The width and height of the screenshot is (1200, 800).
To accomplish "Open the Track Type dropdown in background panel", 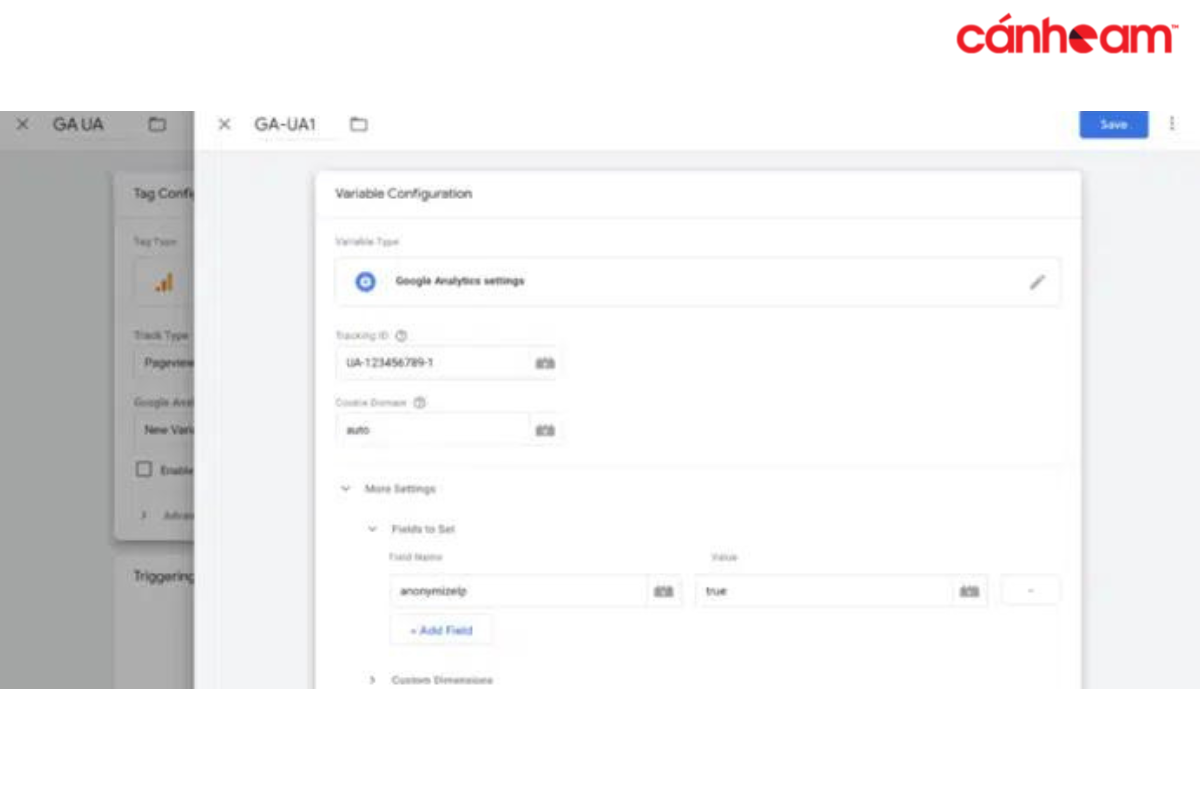I will 164,363.
